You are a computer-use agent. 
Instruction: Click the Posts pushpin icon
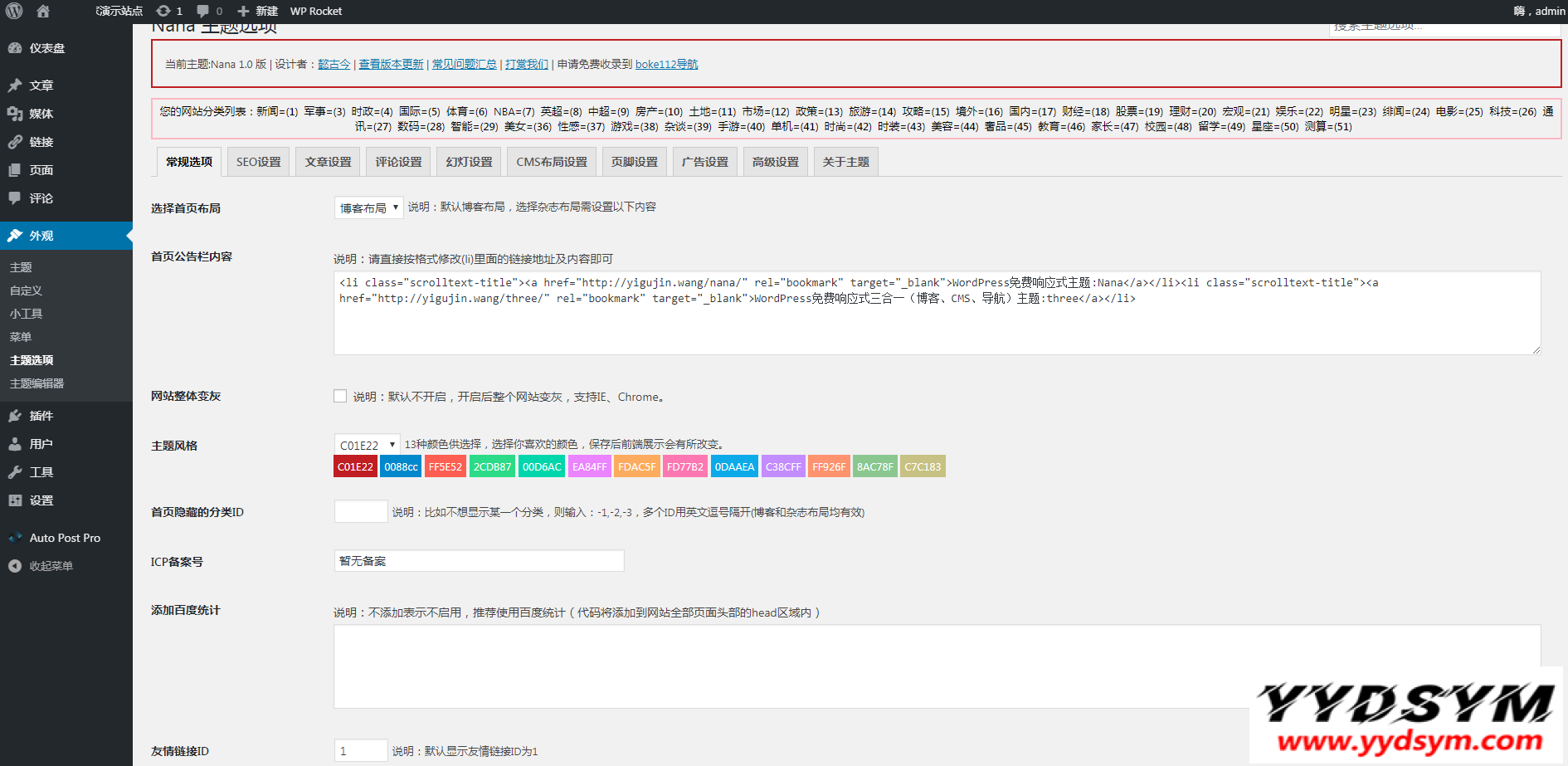tap(15, 85)
